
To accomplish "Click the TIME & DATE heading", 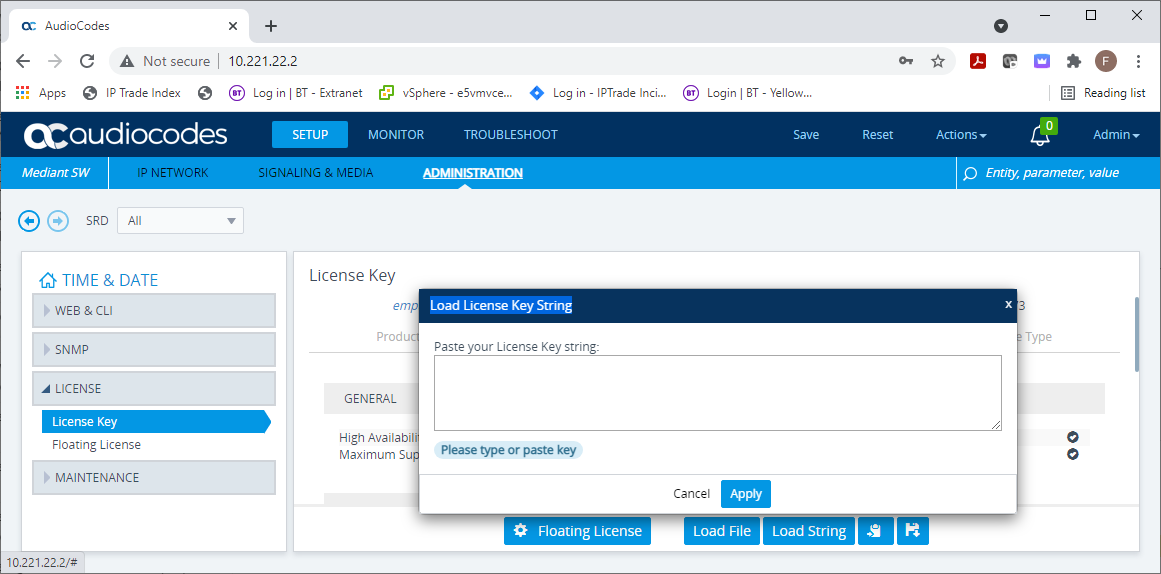I will point(110,280).
